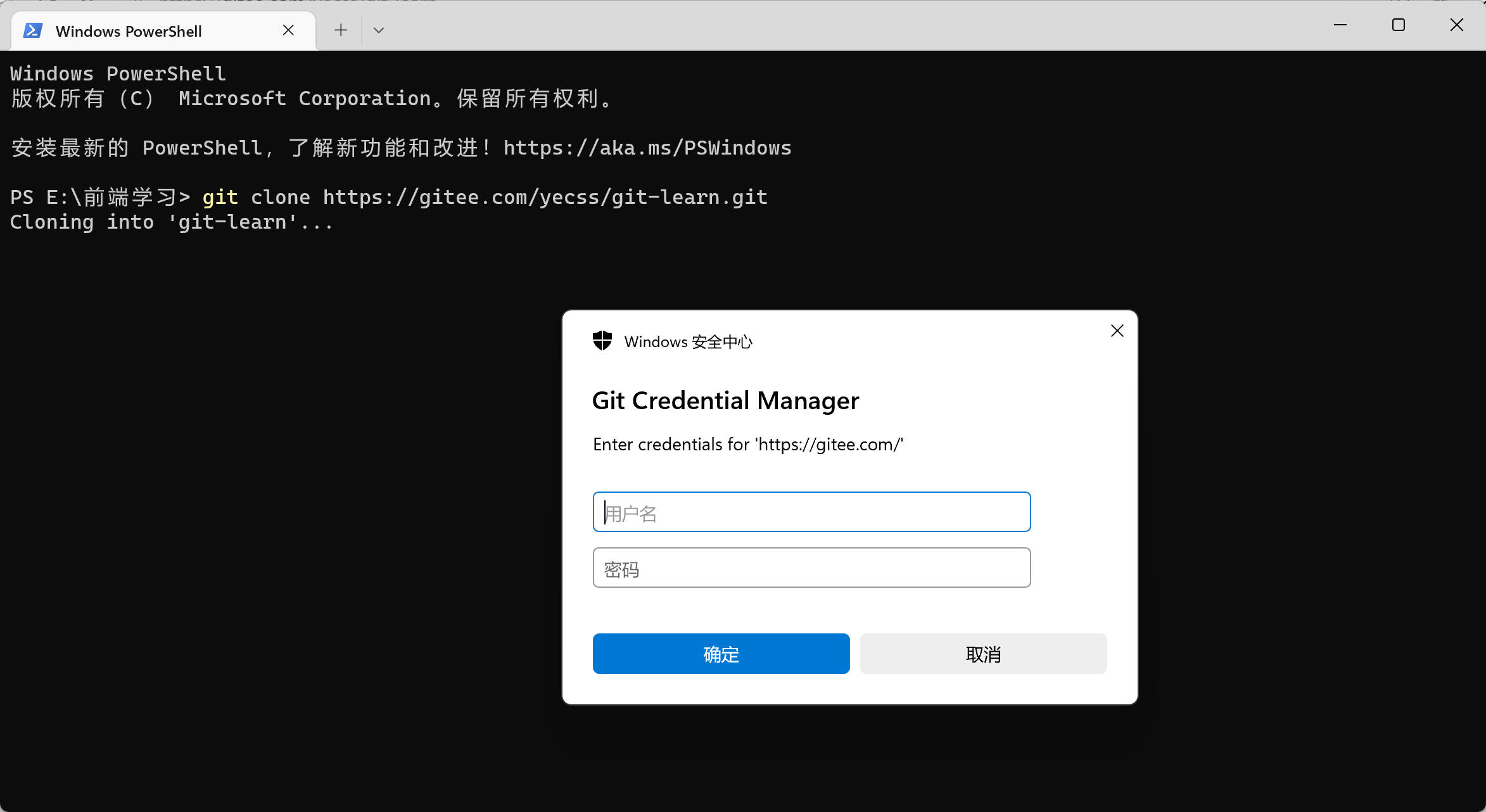
Task: Open the aka.ms/PSWindows link
Action: 647,148
